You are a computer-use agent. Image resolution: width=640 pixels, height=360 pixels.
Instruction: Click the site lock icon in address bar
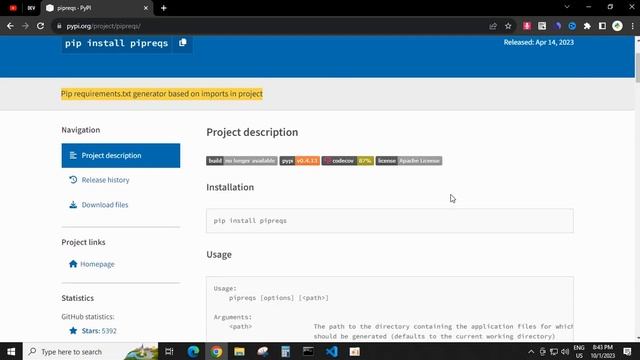tap(59, 26)
